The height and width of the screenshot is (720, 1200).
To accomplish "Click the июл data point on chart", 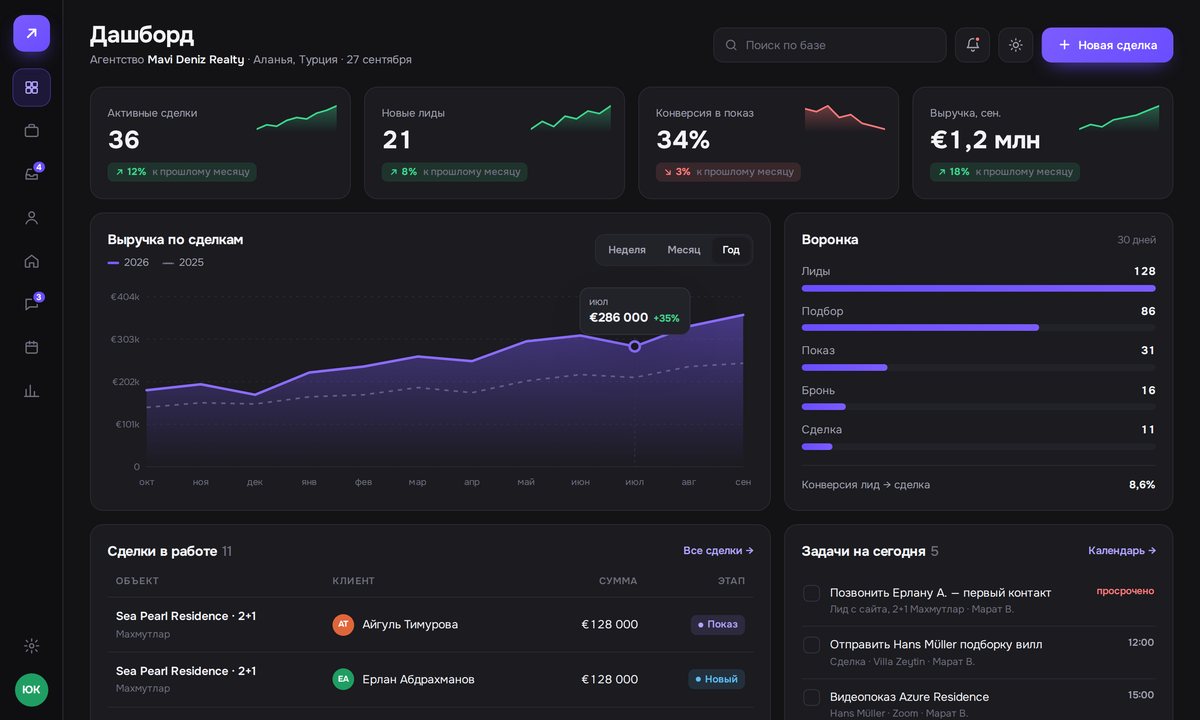I will click(635, 346).
